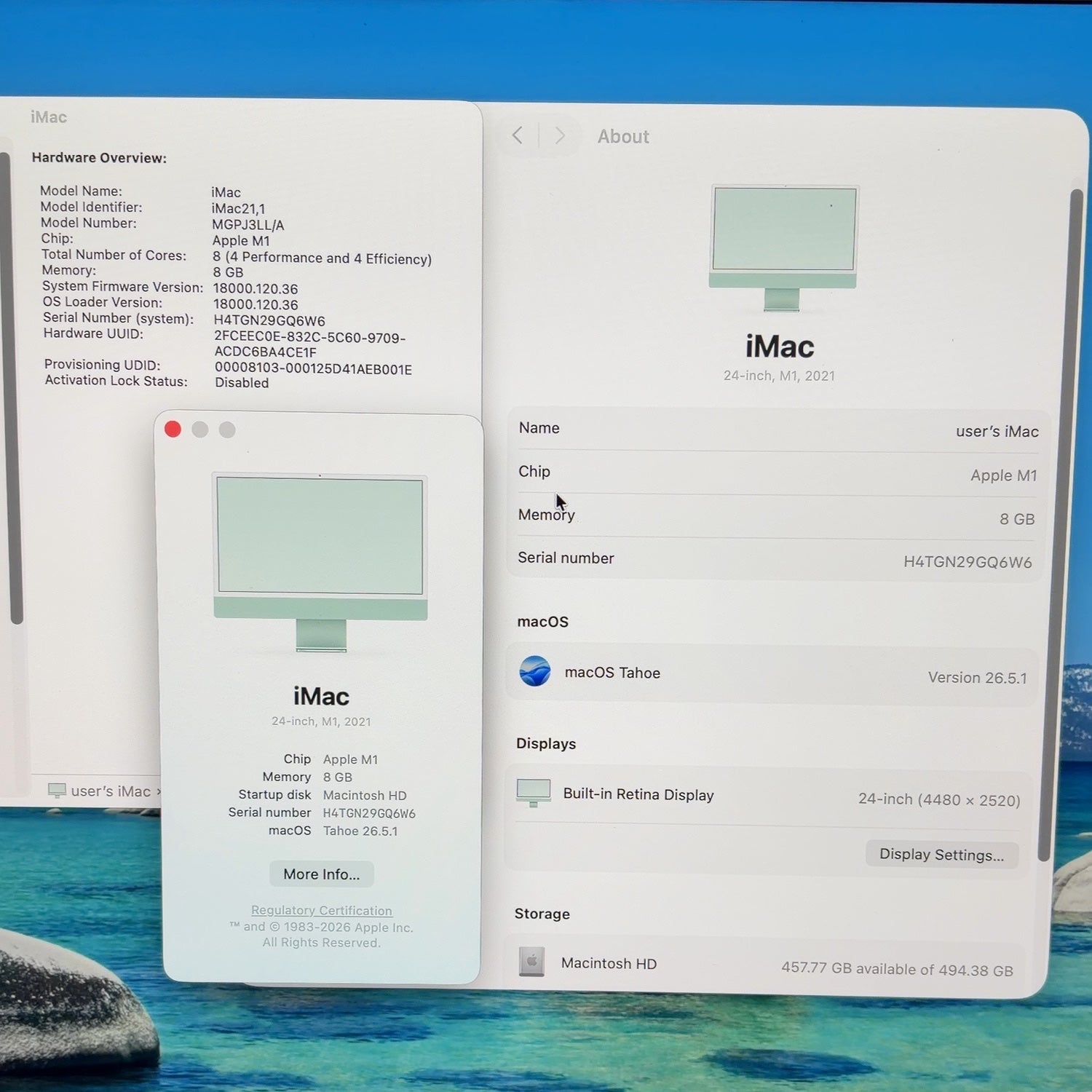Go forward using the right chevron in About
Image resolution: width=1092 pixels, height=1092 pixels.
tap(560, 136)
